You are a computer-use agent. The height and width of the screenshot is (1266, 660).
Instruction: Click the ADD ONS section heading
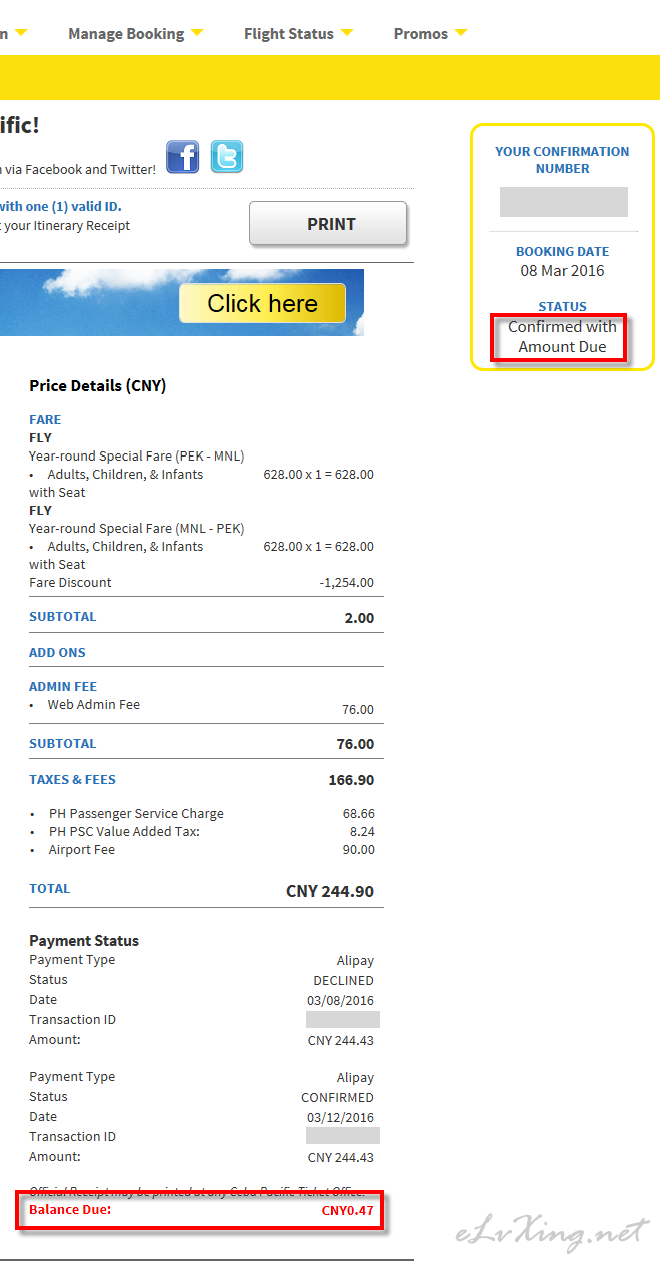pos(57,652)
